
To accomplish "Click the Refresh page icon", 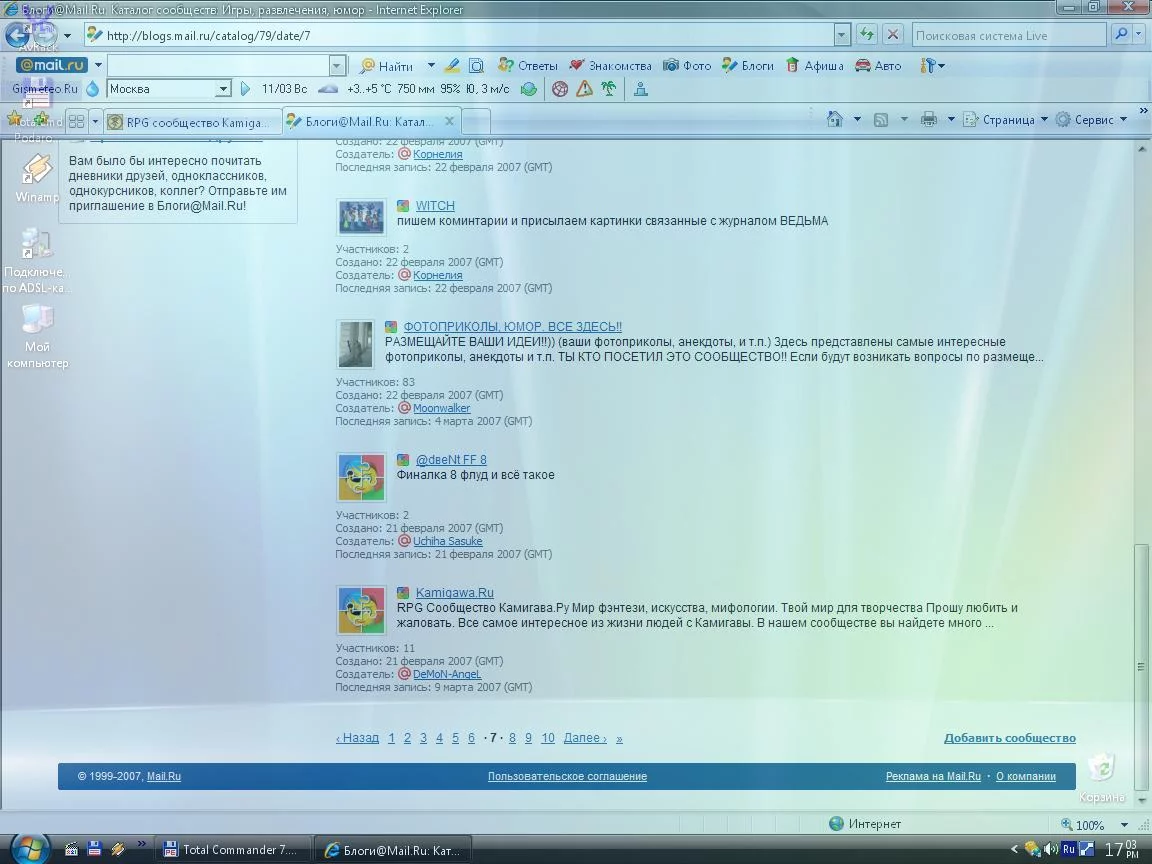I will (x=867, y=35).
